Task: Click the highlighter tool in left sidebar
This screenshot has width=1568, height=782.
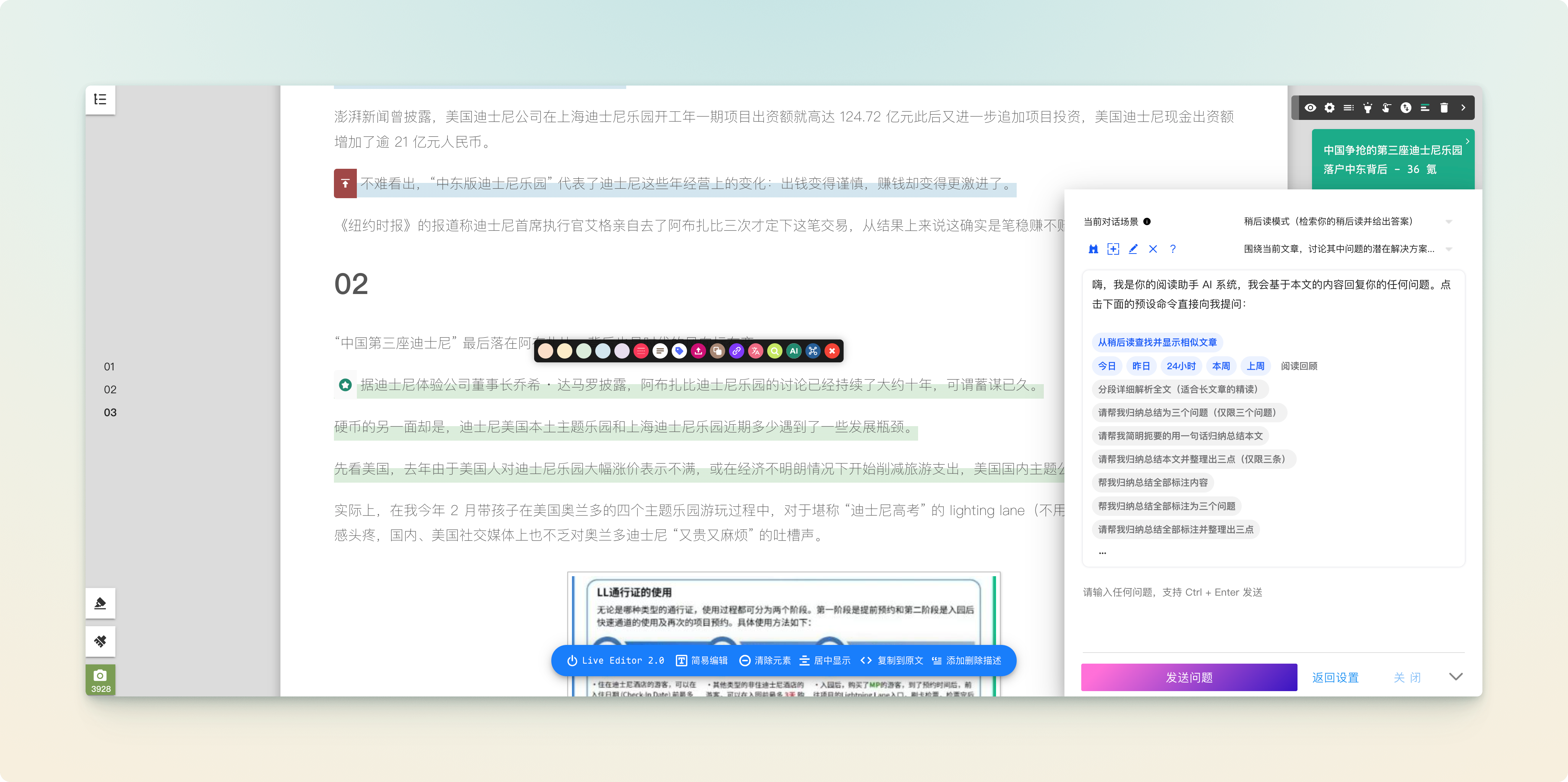Action: point(100,603)
